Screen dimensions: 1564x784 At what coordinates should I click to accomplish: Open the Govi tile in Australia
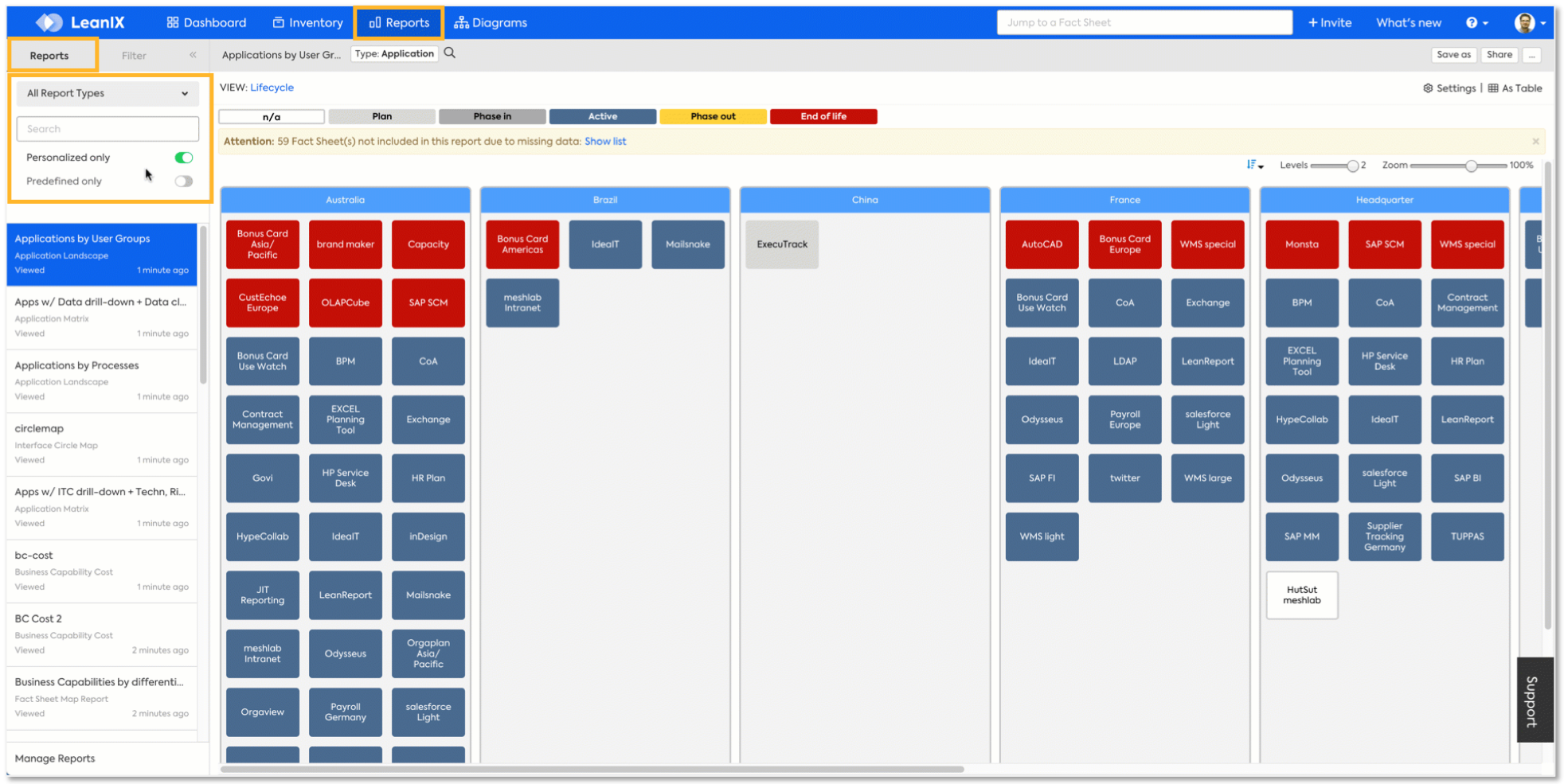click(263, 478)
